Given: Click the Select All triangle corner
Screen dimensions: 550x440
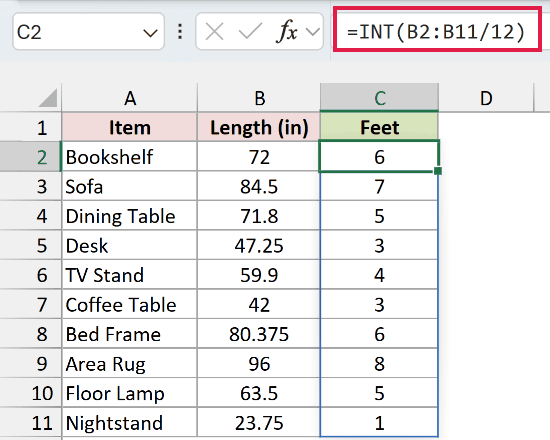Looking at the screenshot, I should pos(48,98).
